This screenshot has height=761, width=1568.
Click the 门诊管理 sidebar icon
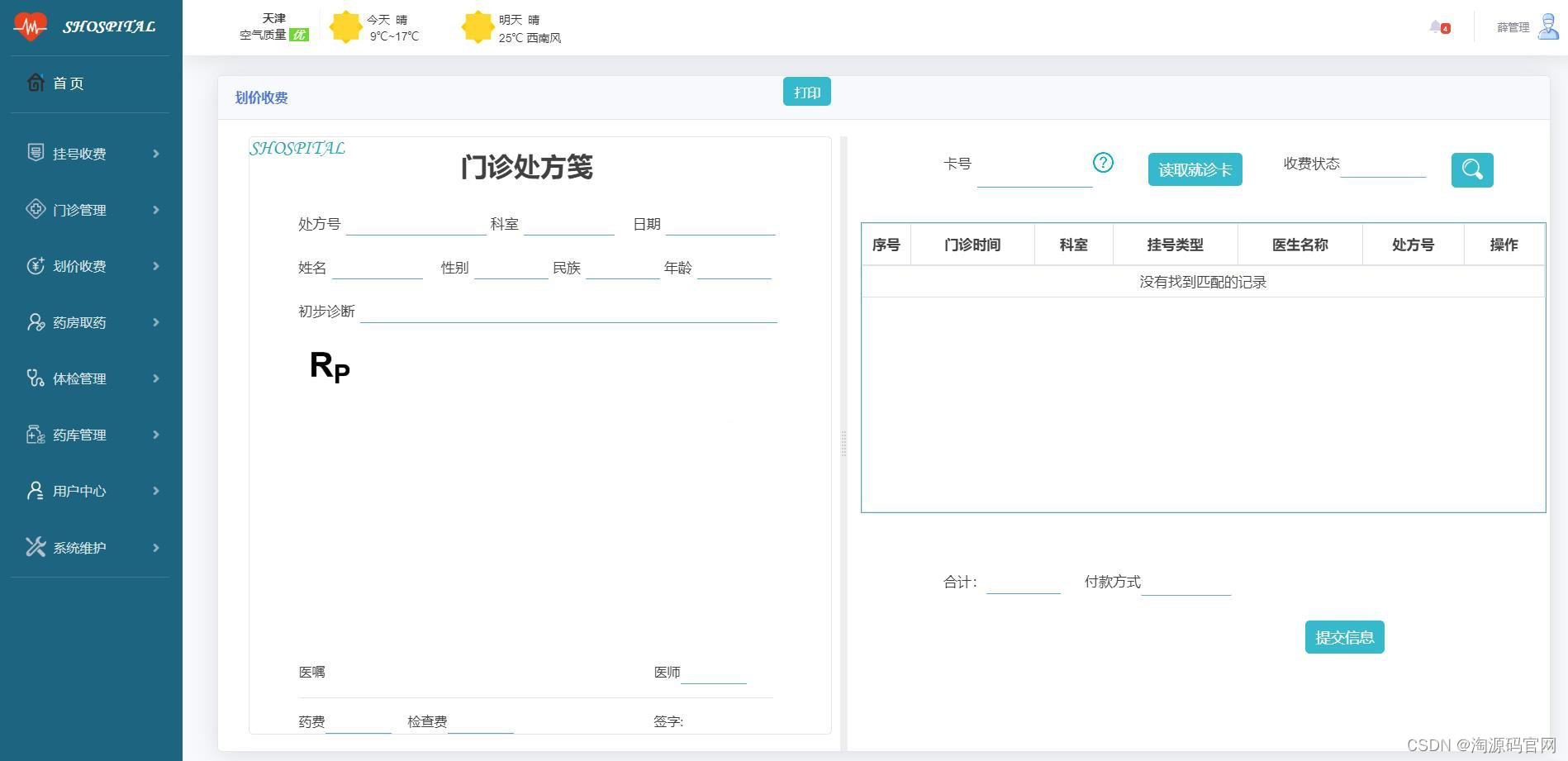click(36, 209)
